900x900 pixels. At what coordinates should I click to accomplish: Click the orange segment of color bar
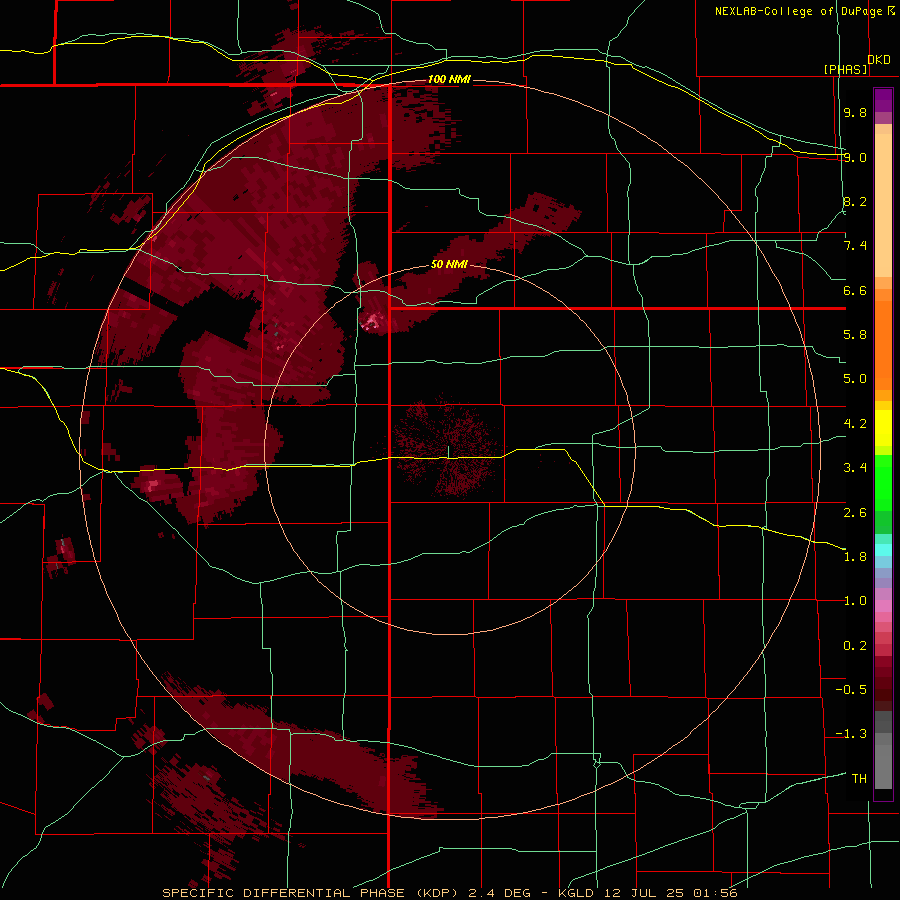click(883, 344)
